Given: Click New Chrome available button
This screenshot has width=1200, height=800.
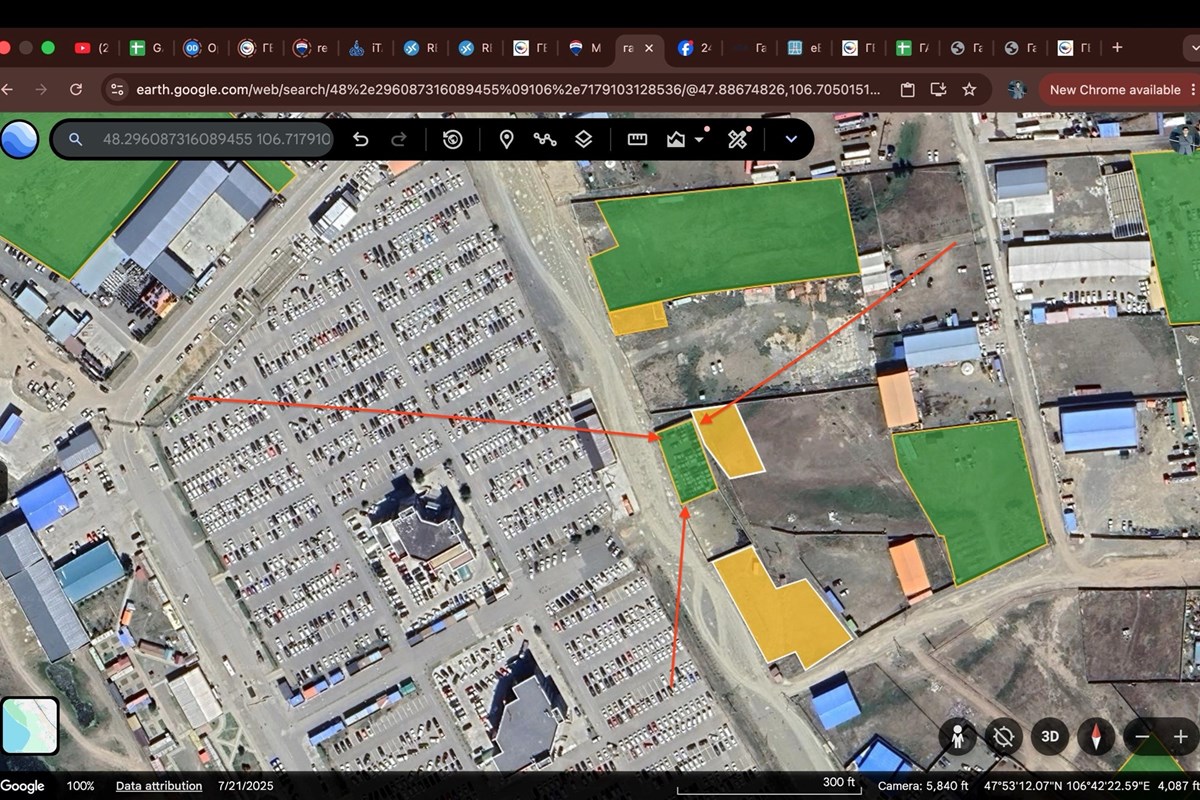Looking at the screenshot, I should [1114, 90].
